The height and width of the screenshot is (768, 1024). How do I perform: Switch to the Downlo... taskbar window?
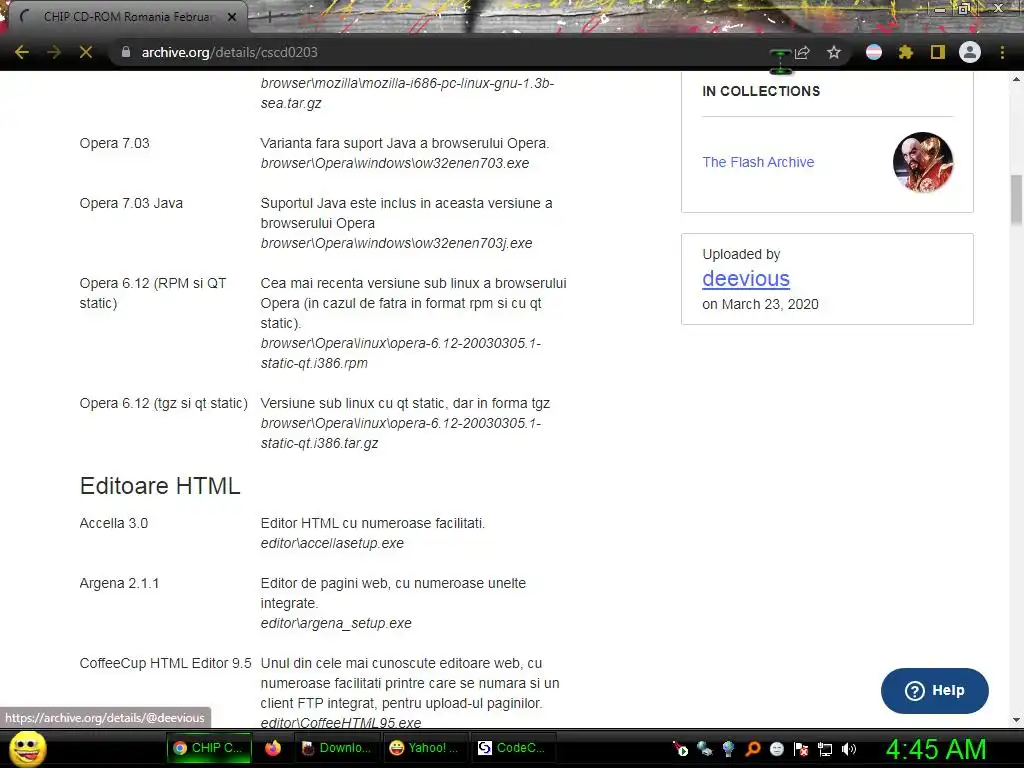[338, 748]
